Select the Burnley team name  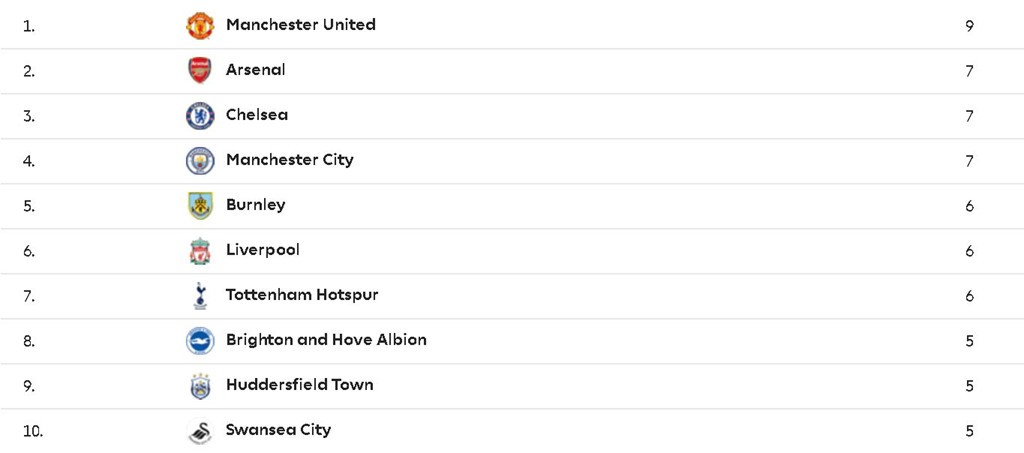[255, 205]
